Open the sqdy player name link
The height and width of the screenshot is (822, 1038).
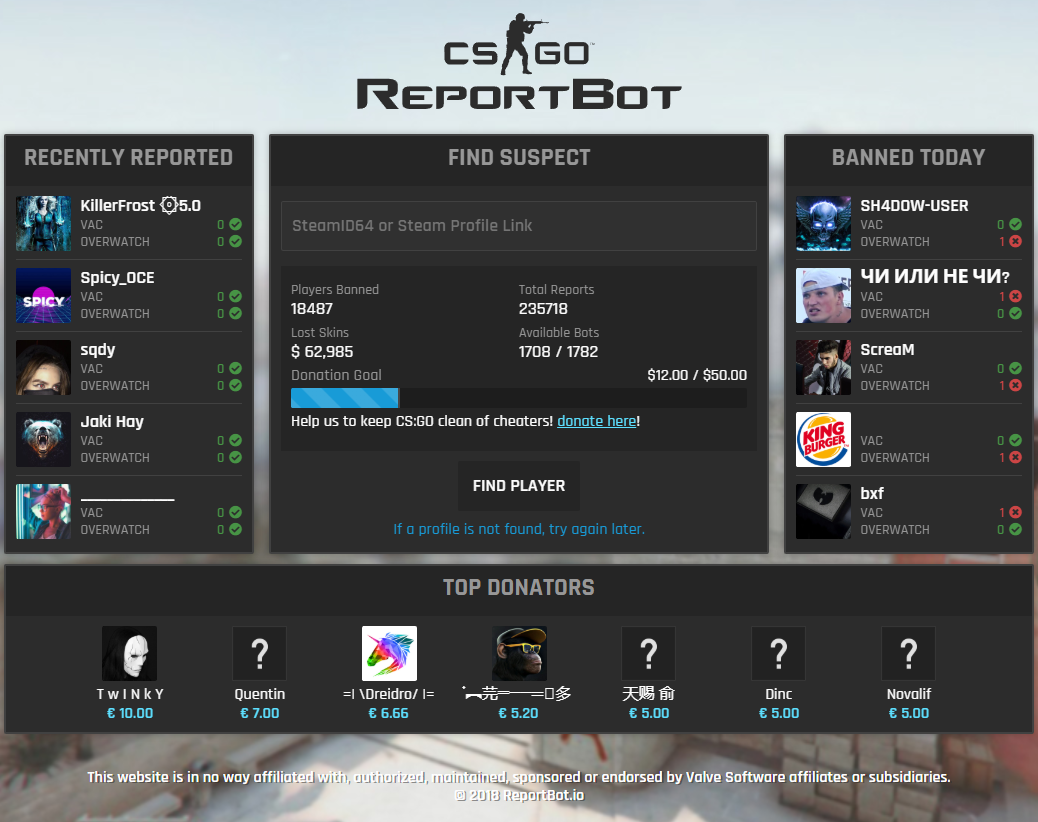pos(98,350)
